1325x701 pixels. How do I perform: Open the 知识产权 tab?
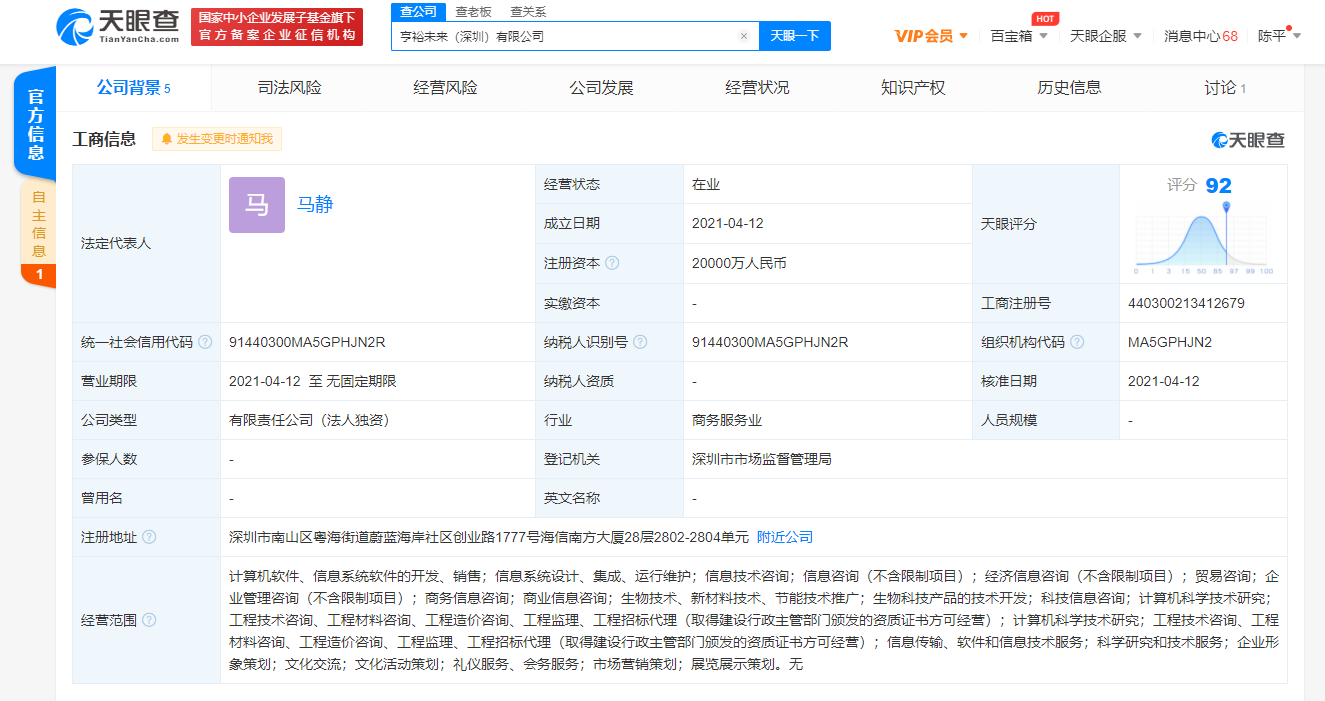click(x=912, y=88)
